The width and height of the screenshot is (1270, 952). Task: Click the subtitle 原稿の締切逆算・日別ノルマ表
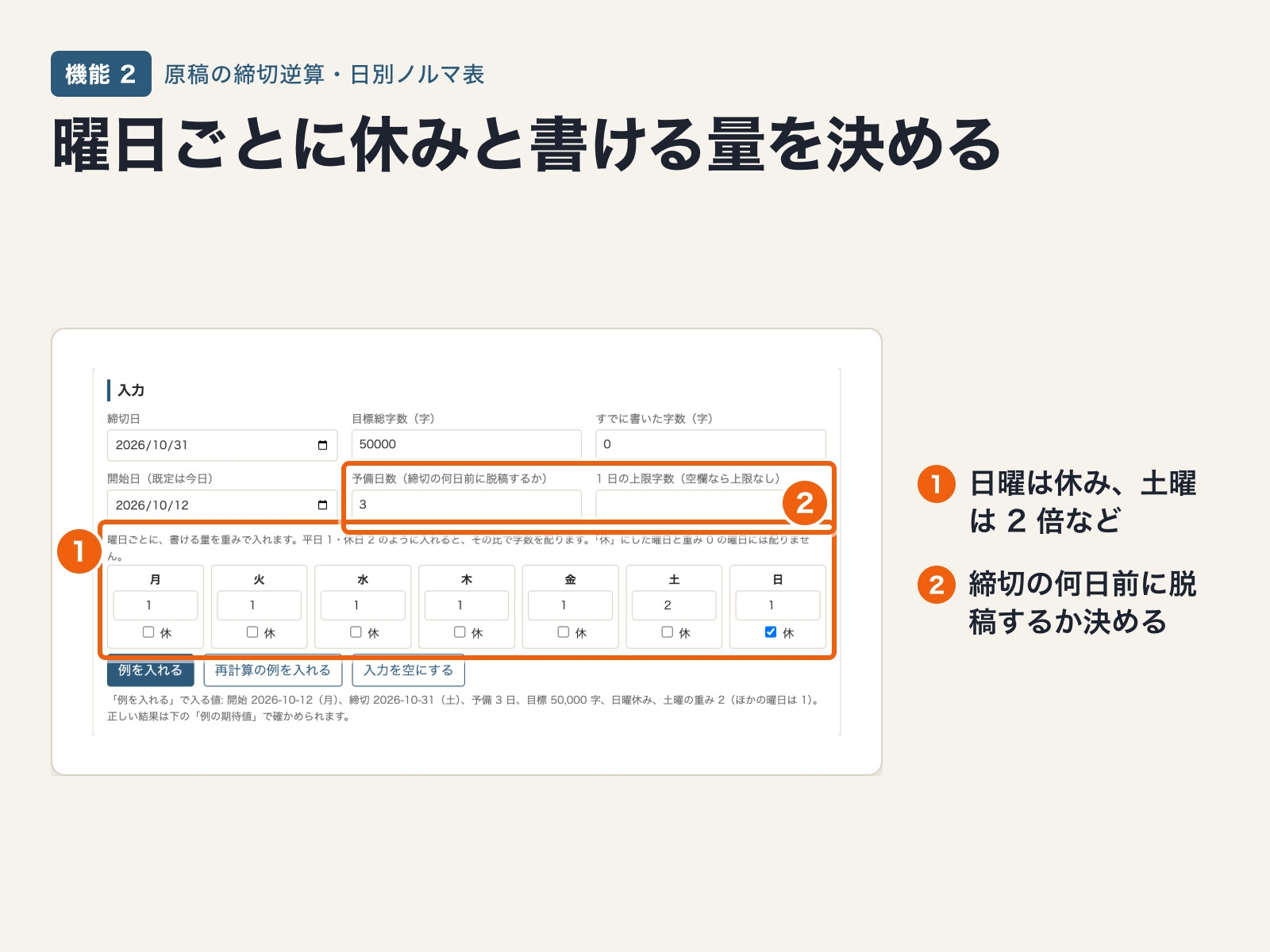[324, 75]
